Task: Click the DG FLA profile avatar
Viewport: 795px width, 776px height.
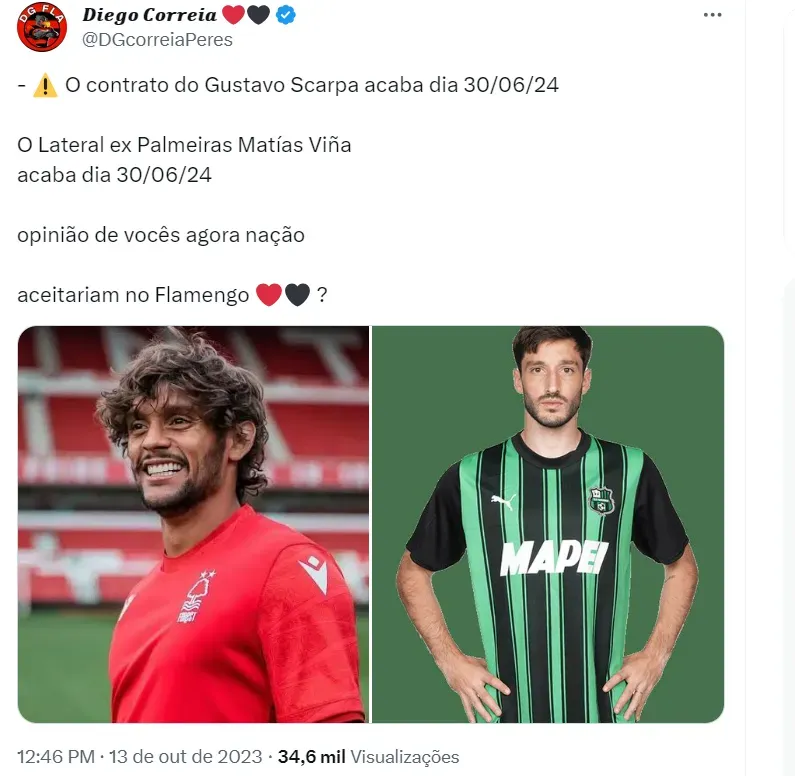Action: point(42,26)
